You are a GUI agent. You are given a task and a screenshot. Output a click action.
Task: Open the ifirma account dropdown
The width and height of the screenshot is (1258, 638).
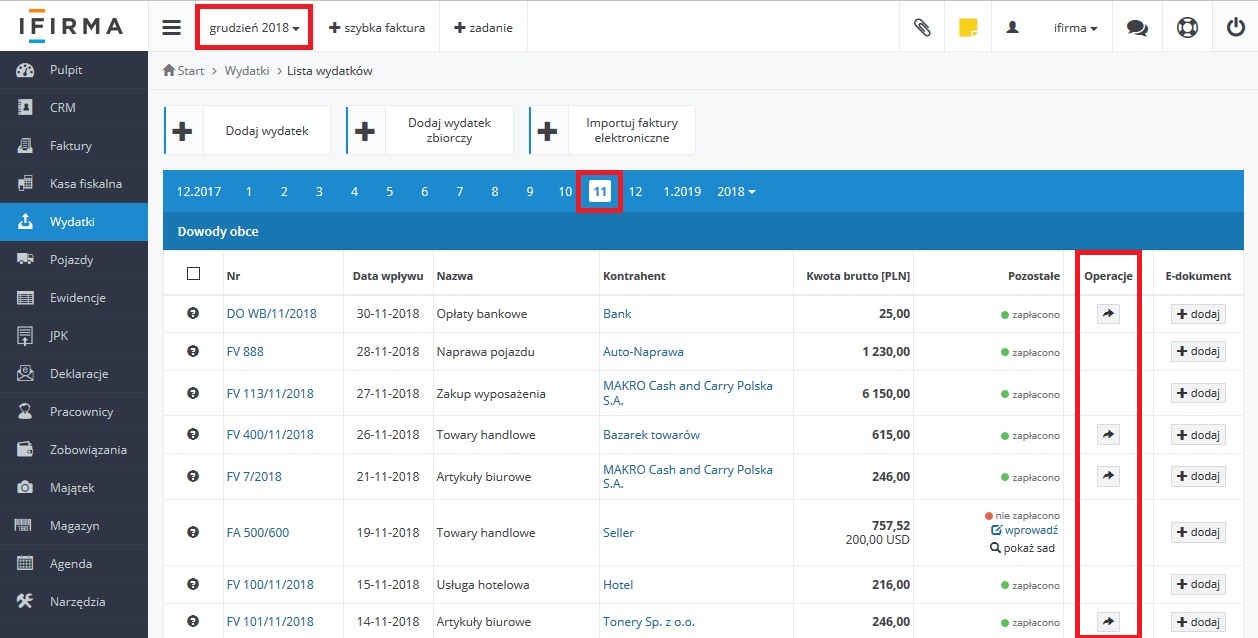coord(1075,28)
